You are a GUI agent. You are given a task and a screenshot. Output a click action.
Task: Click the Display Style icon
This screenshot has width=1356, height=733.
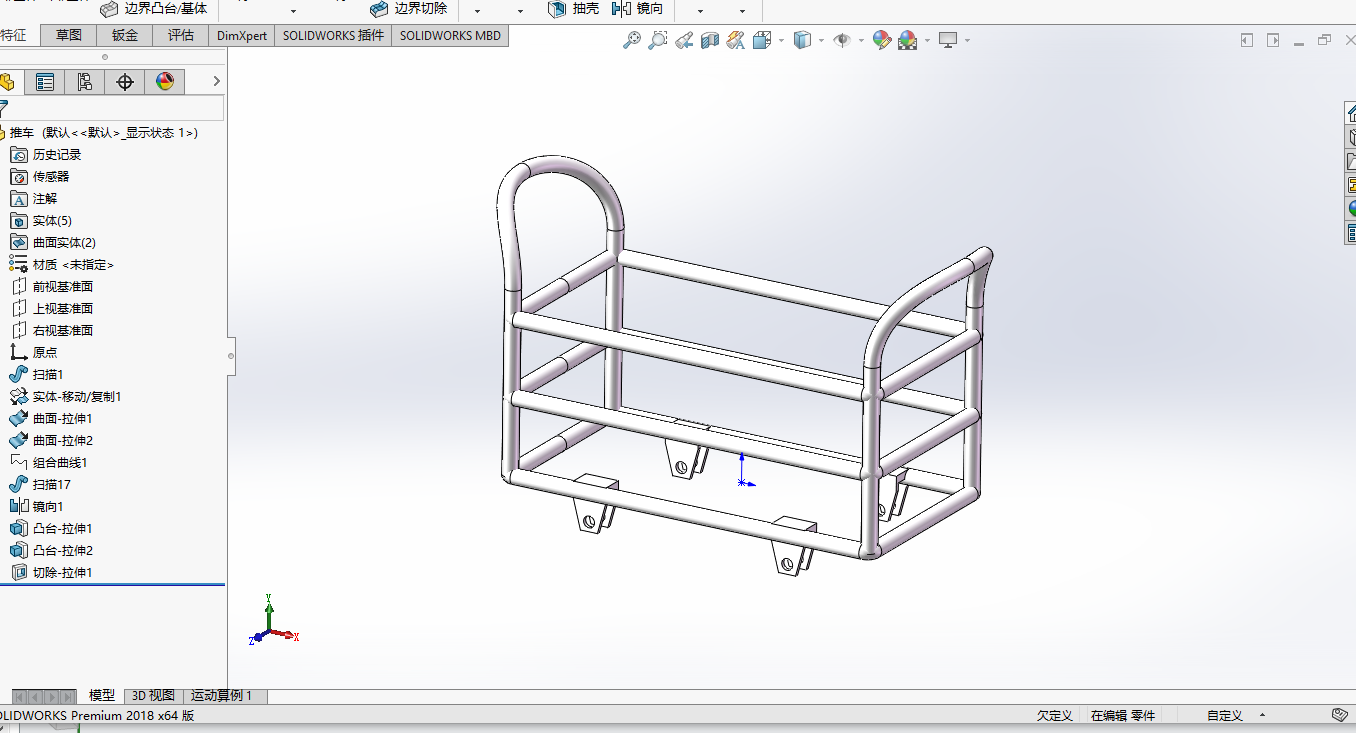click(802, 40)
